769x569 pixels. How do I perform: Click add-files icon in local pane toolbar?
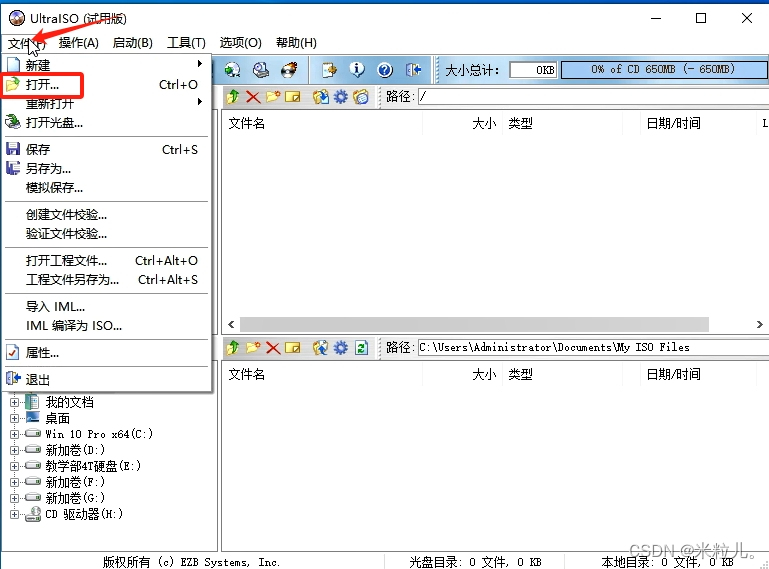(x=321, y=348)
